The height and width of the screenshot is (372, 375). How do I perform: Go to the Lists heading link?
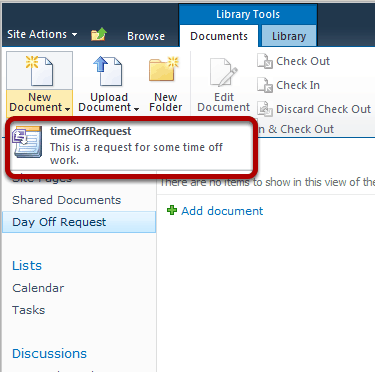[x=27, y=266]
